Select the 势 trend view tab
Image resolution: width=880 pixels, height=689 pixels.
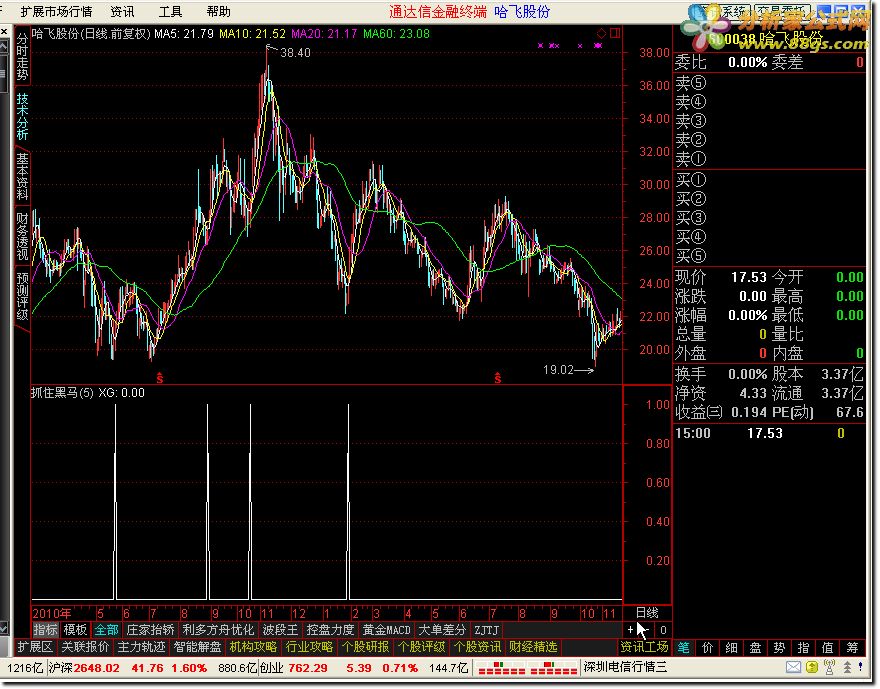pos(780,647)
